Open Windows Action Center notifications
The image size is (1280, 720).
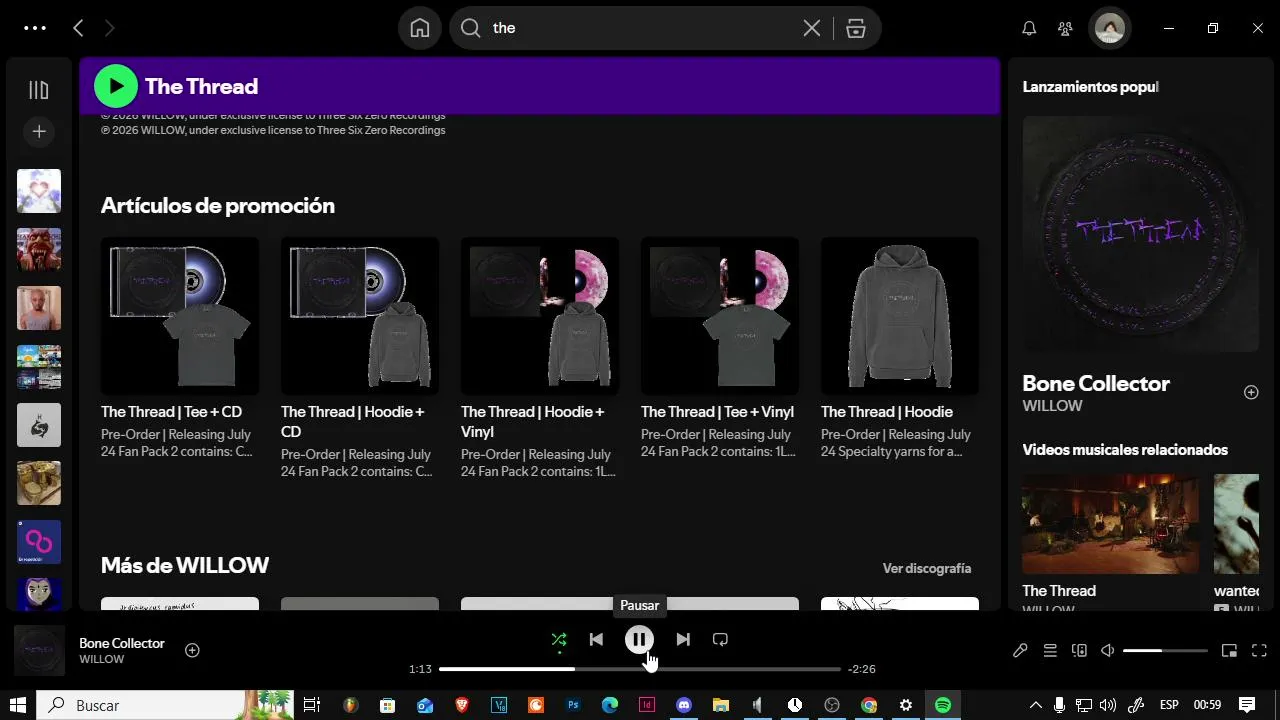pyautogui.click(x=1247, y=705)
